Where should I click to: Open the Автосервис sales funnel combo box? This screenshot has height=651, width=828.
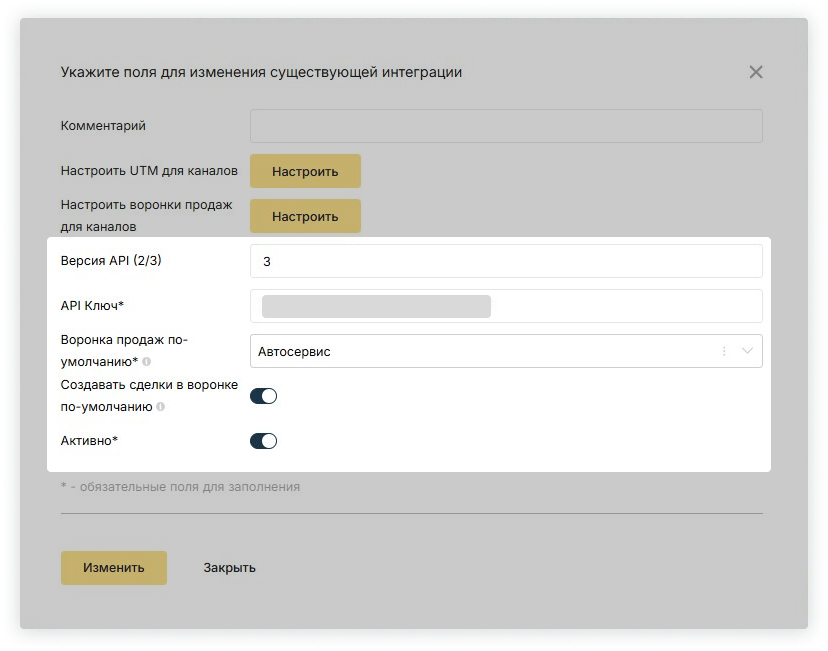[x=480, y=352]
